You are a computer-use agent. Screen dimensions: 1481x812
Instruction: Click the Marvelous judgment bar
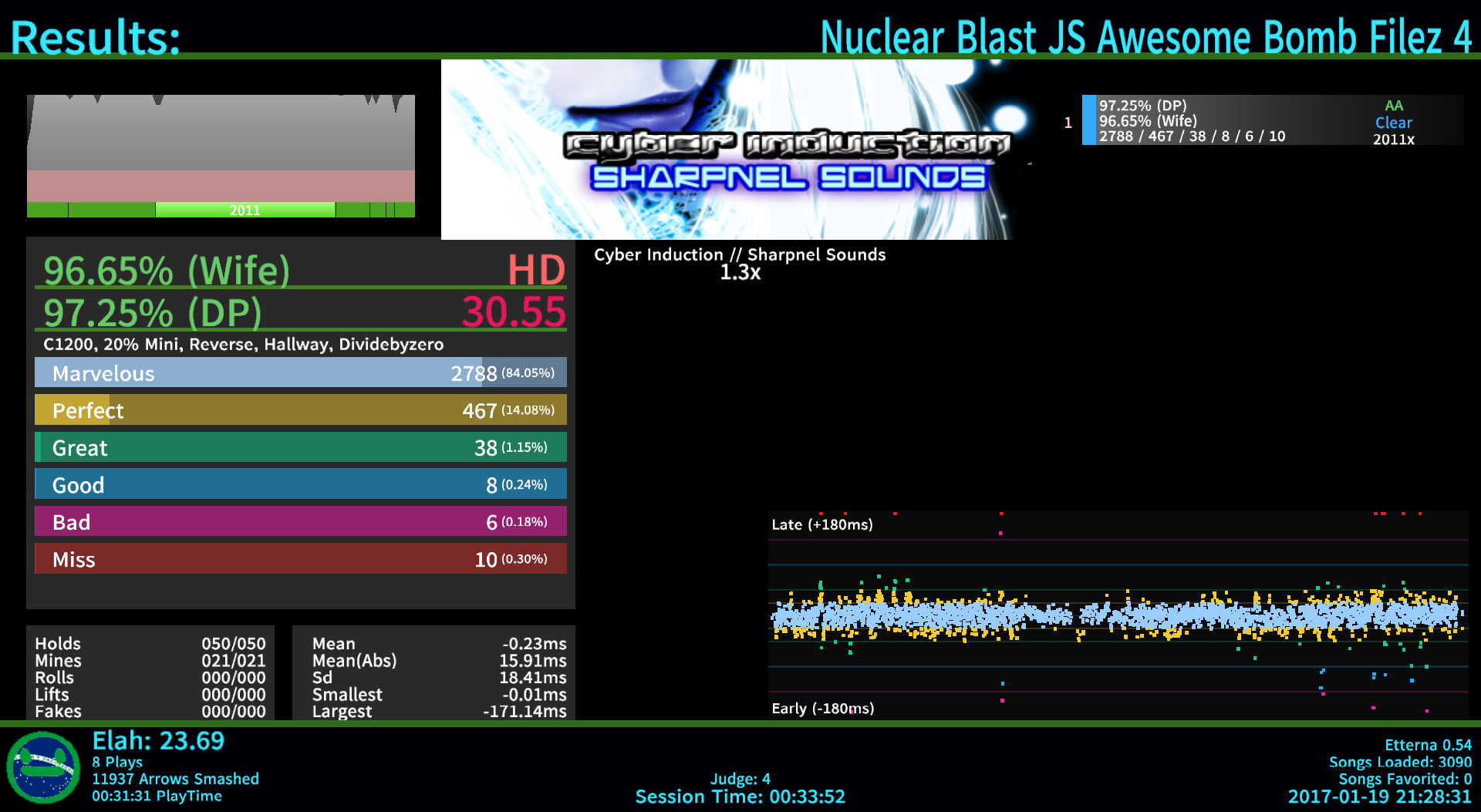coord(300,372)
